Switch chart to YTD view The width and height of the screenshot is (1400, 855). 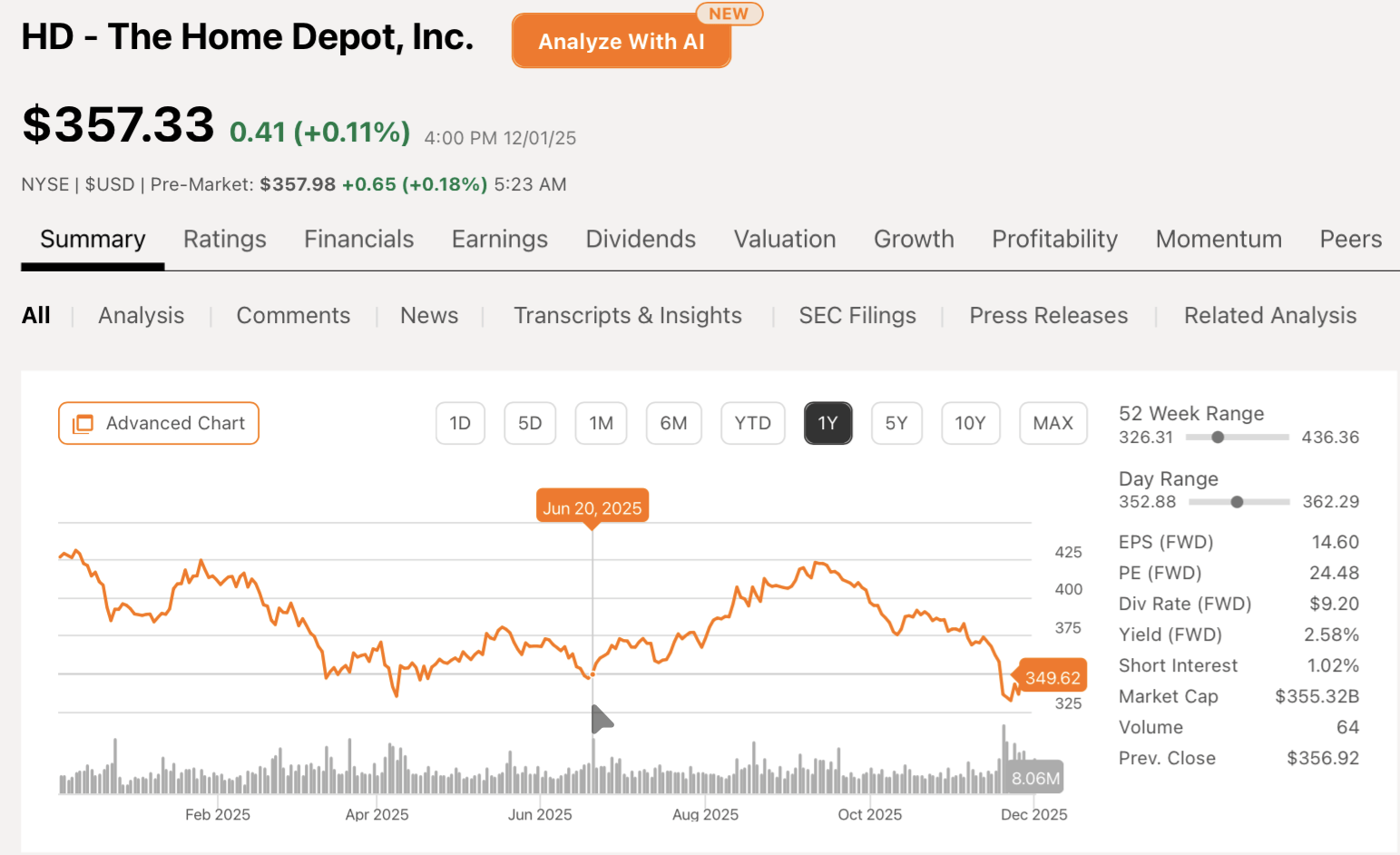752,423
